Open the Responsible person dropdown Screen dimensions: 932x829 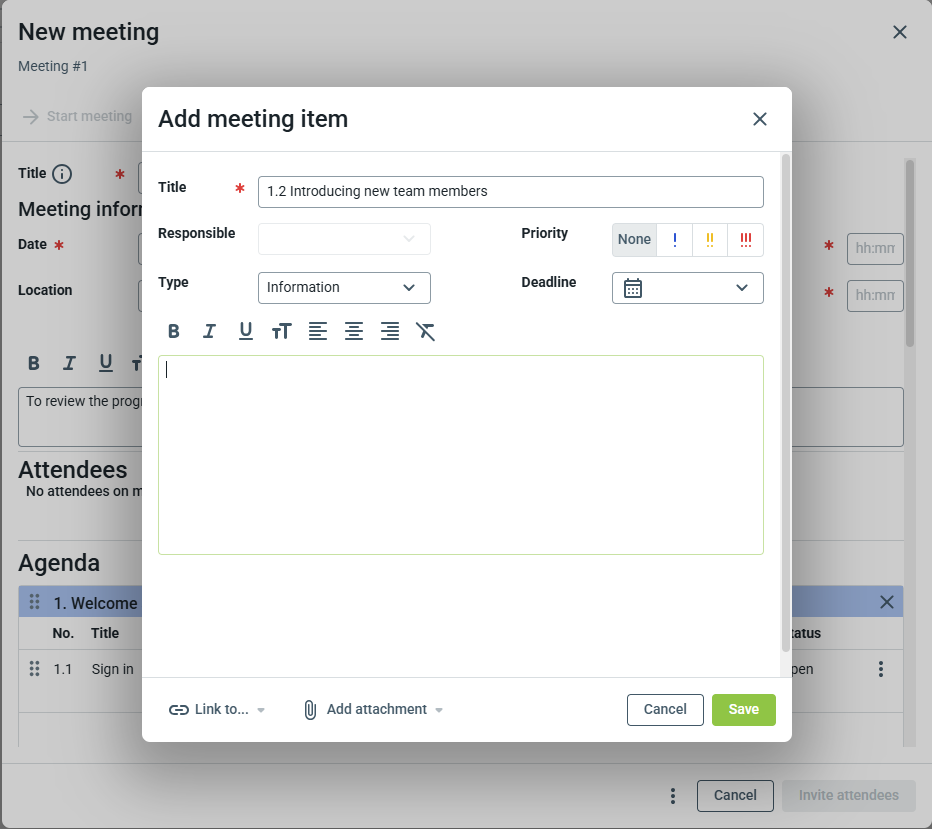coord(344,239)
